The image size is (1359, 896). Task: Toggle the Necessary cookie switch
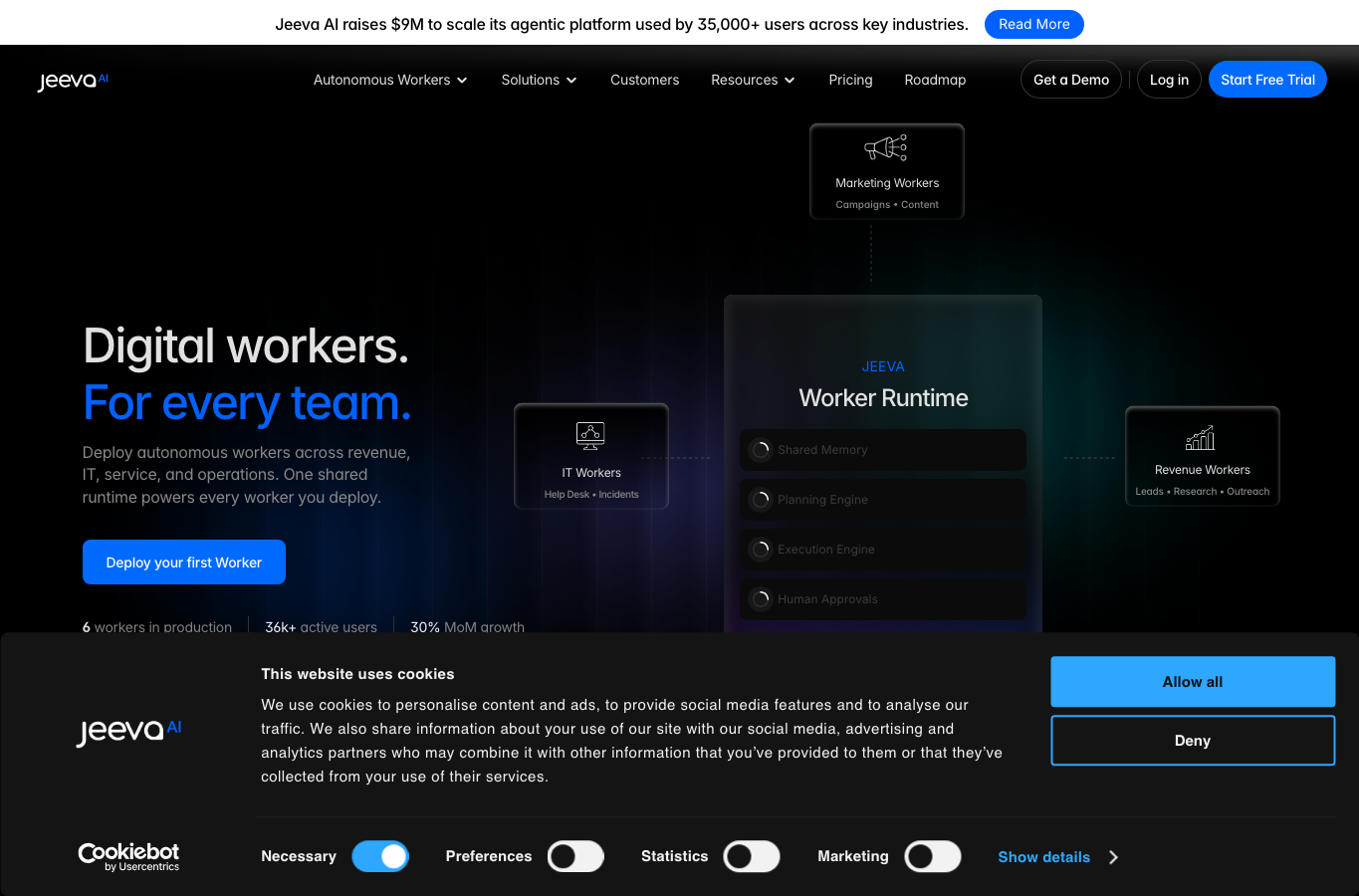coord(381,856)
